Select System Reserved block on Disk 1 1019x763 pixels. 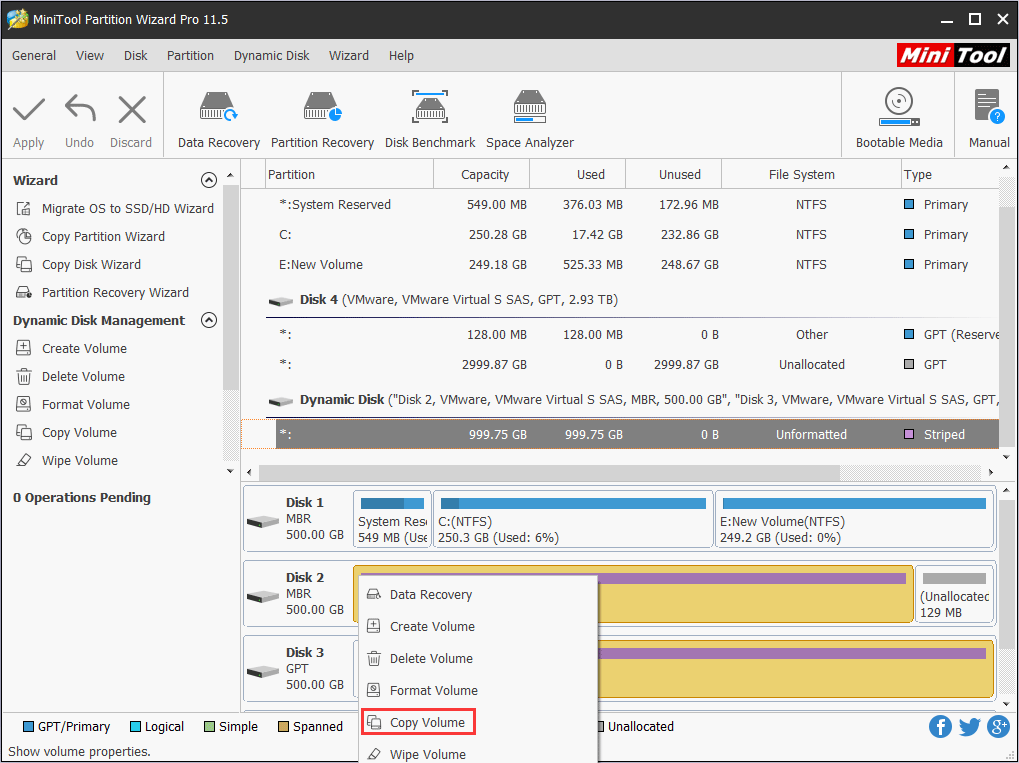pyautogui.click(x=393, y=520)
